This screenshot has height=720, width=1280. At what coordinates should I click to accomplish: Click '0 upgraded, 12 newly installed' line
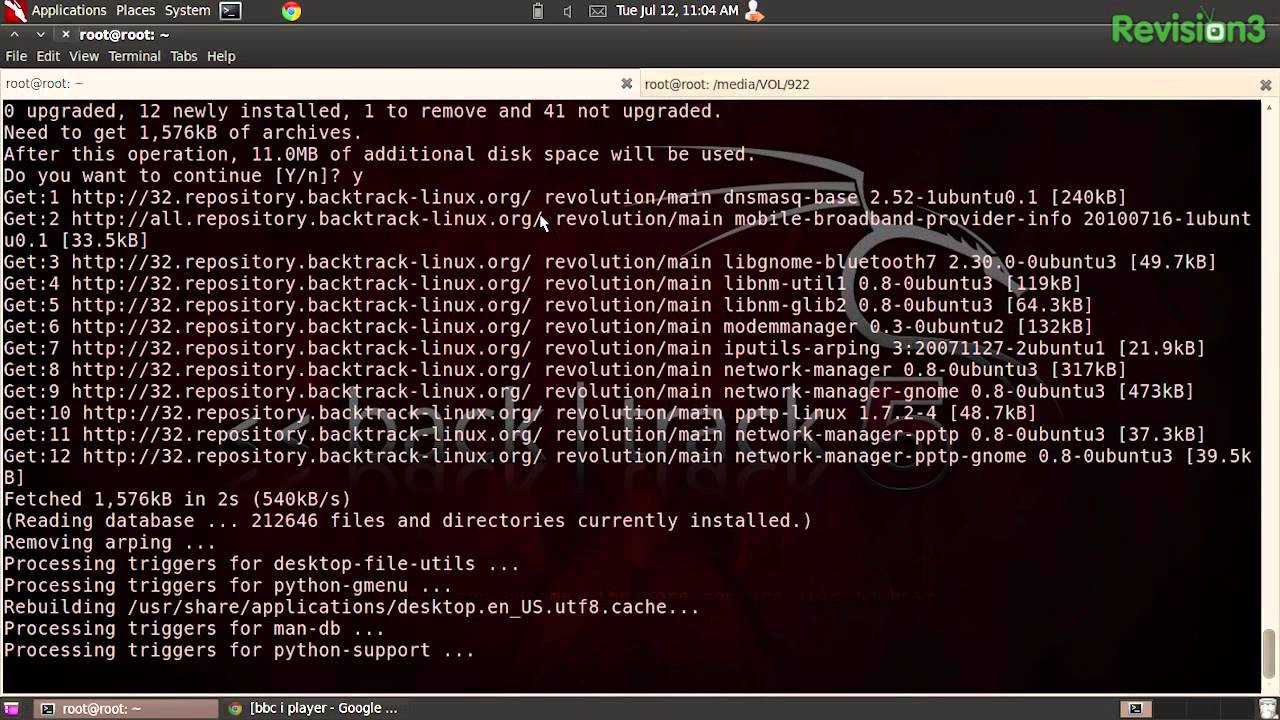363,111
